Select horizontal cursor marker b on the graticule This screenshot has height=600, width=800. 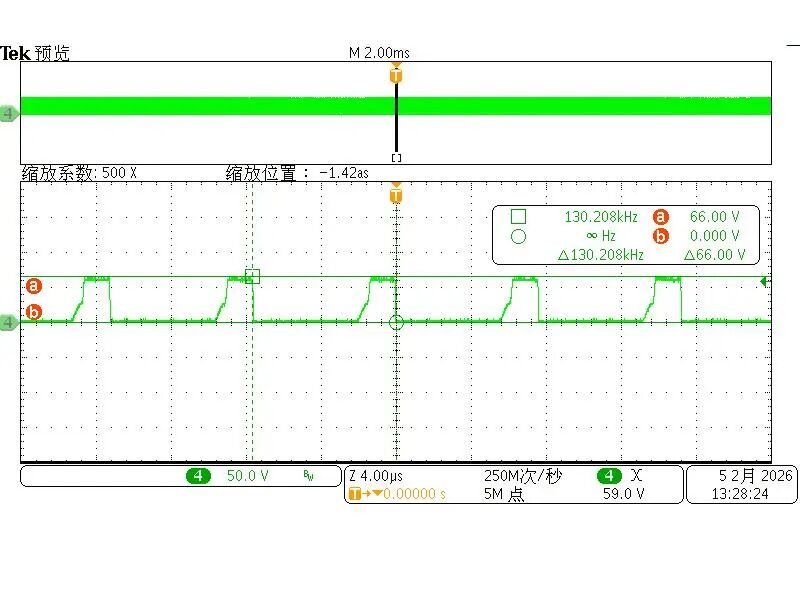pyautogui.click(x=34, y=312)
